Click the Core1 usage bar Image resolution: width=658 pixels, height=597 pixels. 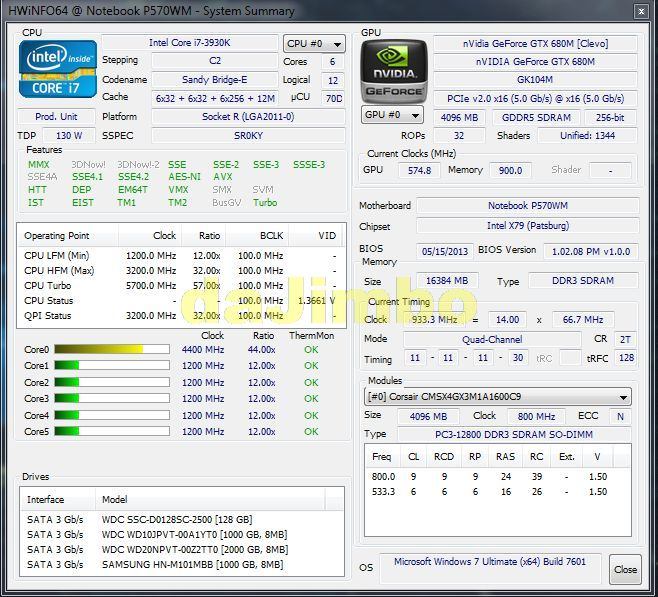tap(112, 365)
